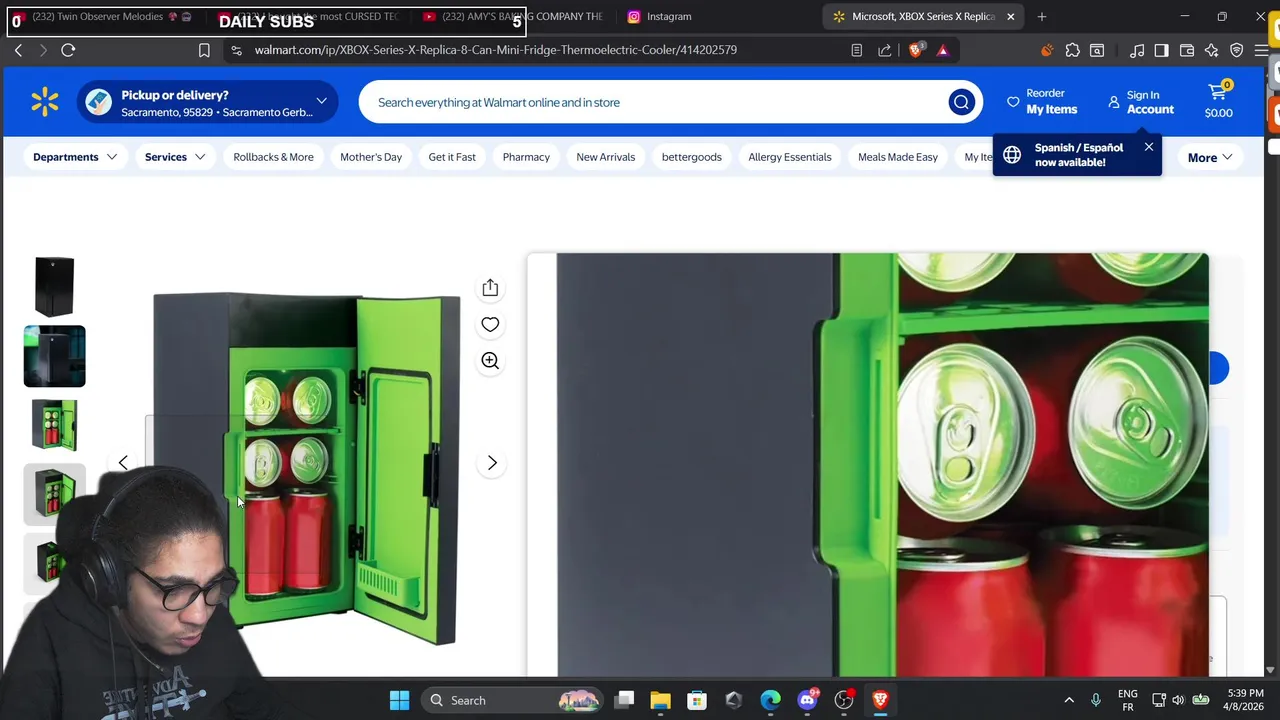Toggle reader mode in the address bar
The width and height of the screenshot is (1280, 720).
point(857,50)
